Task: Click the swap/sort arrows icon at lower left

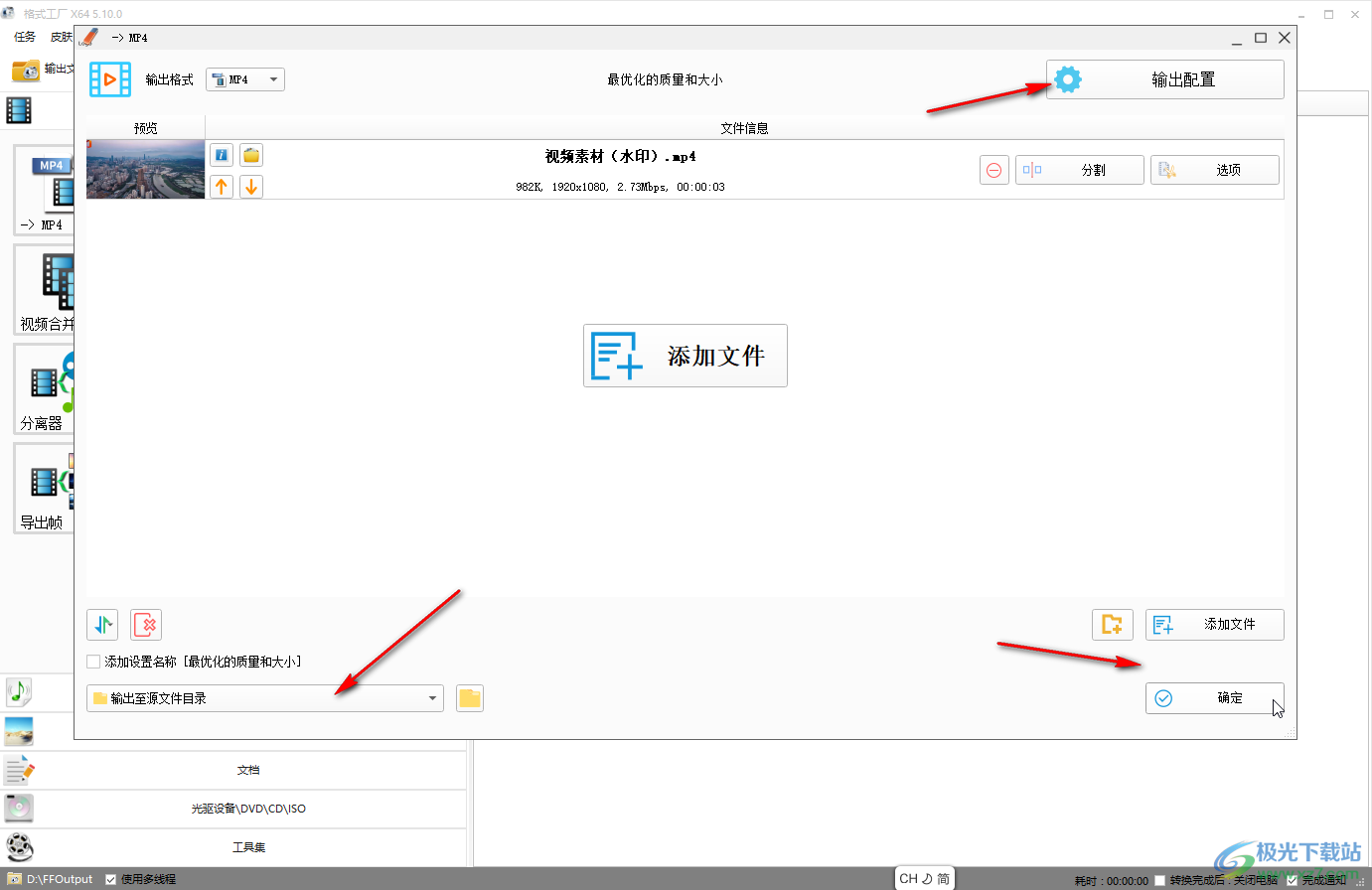Action: coord(102,625)
